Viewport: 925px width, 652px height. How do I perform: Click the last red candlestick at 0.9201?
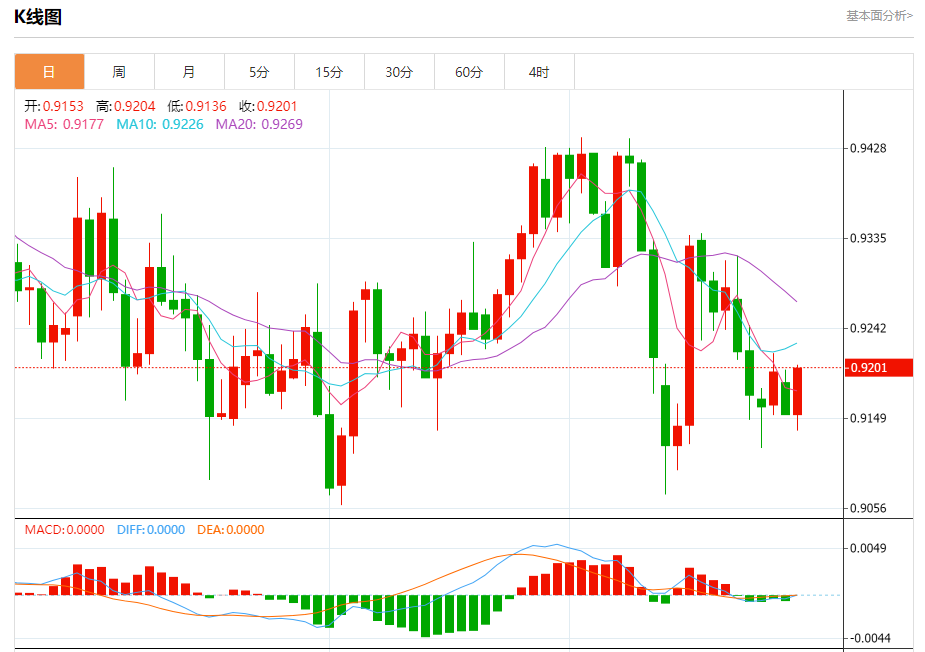798,391
